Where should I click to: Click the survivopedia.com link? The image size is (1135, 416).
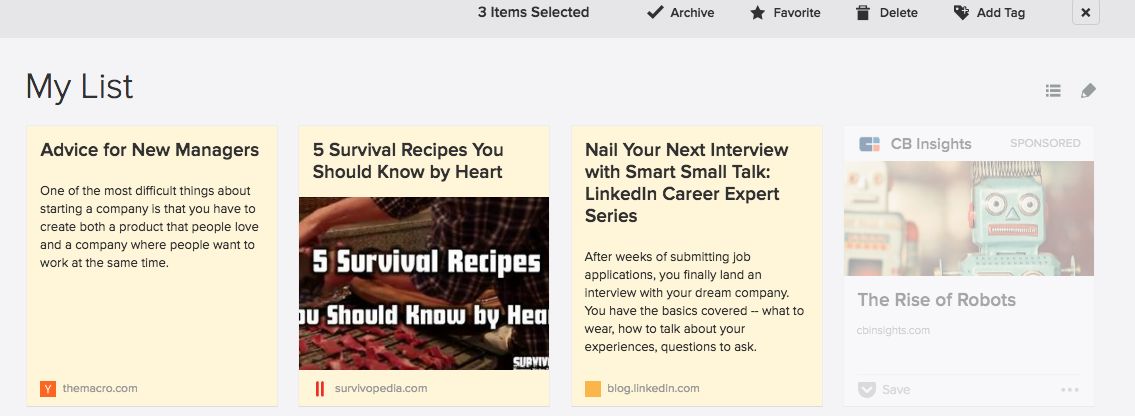[381, 389]
